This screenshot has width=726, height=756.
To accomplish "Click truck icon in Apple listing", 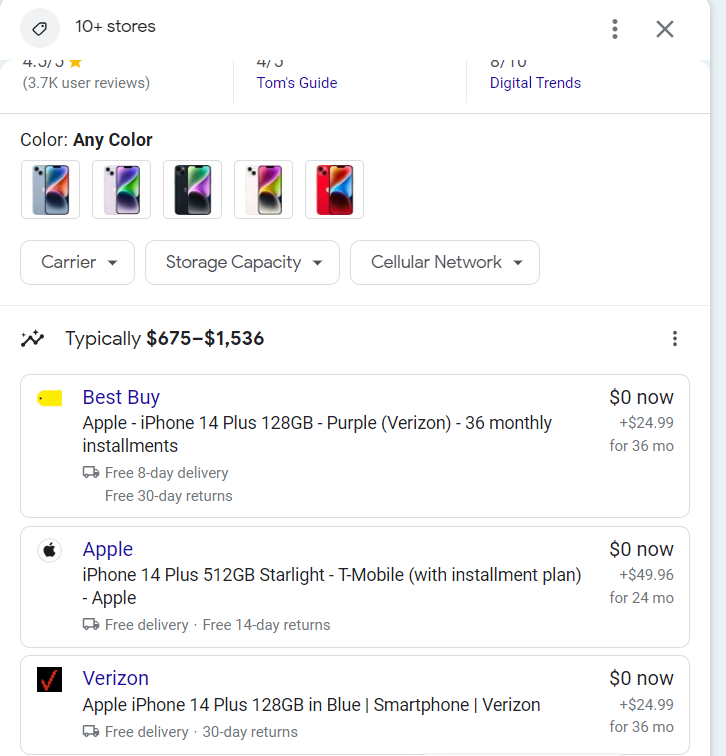I will [x=91, y=624].
